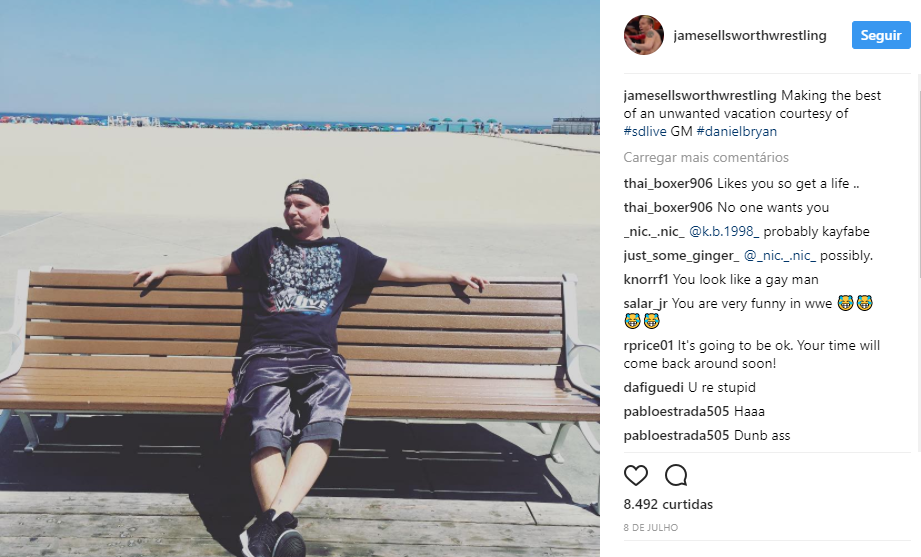Open the 8 DE JULHO post date link
This screenshot has height=557, width=921.
[x=651, y=528]
